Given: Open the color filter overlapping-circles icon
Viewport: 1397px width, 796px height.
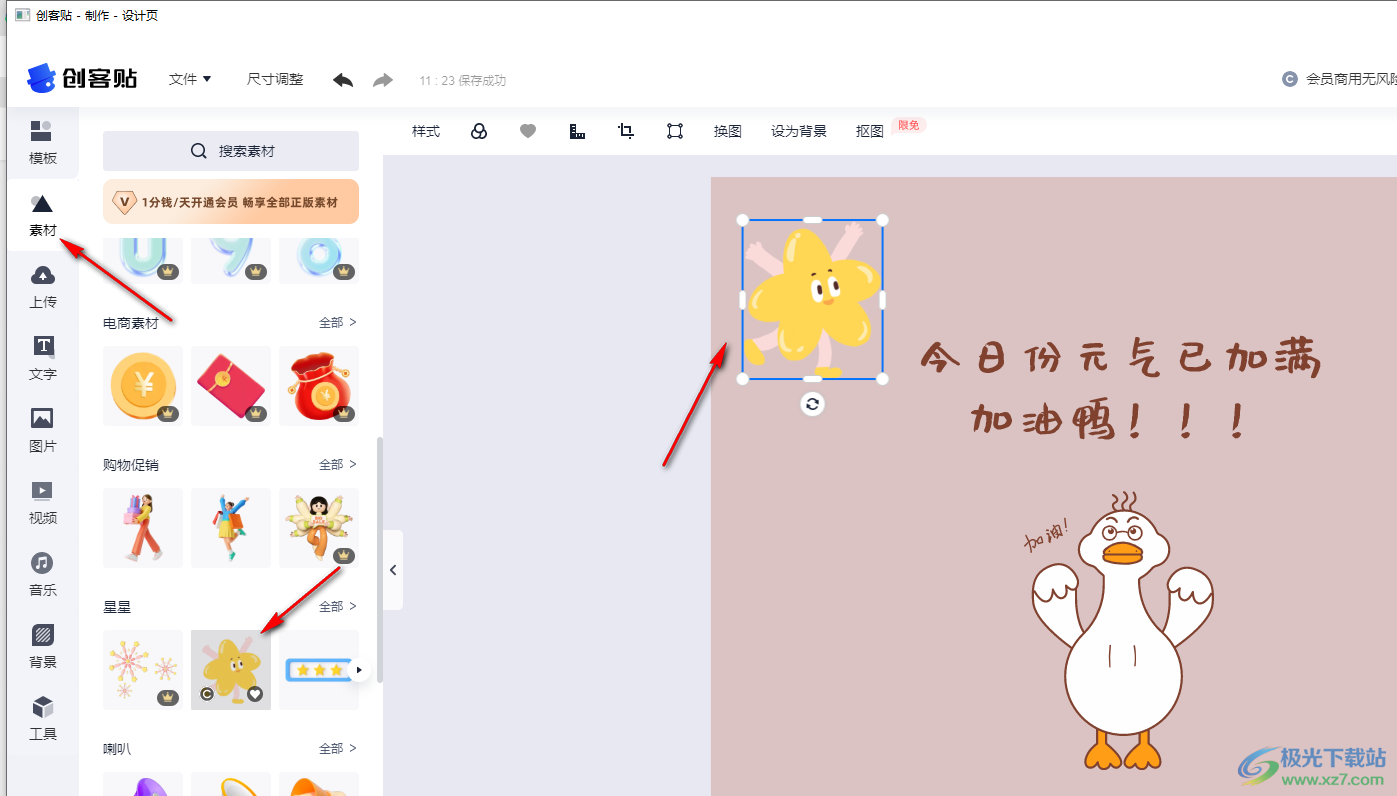Looking at the screenshot, I should pos(479,131).
